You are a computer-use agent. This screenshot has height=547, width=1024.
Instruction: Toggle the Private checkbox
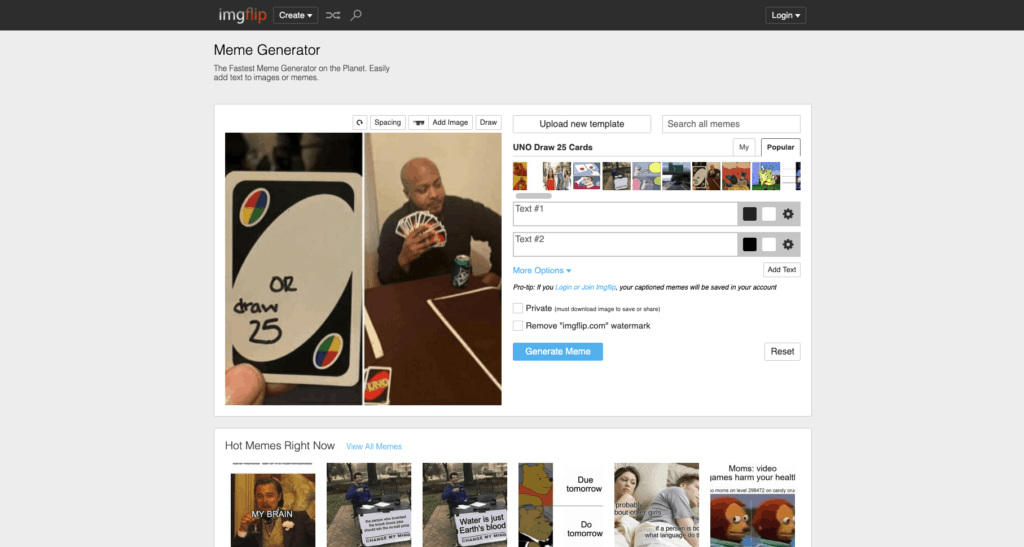518,308
